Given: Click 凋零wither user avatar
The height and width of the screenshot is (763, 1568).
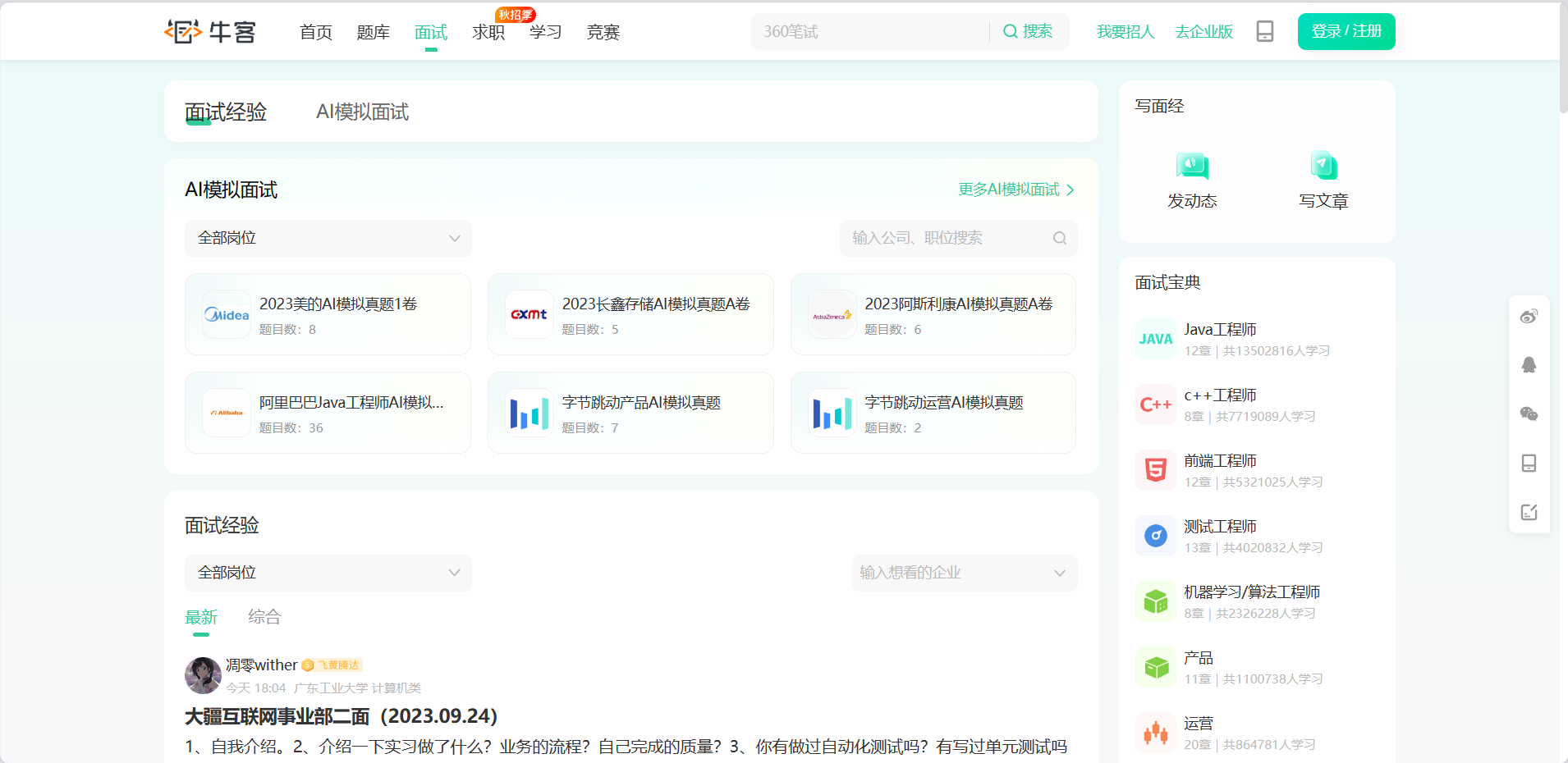Looking at the screenshot, I should (203, 675).
